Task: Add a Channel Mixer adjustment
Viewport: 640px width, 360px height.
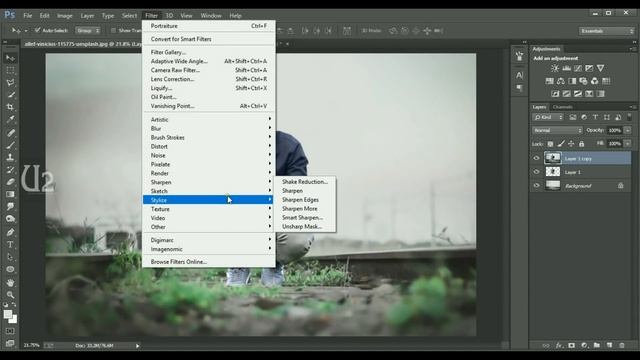Action: point(595,81)
